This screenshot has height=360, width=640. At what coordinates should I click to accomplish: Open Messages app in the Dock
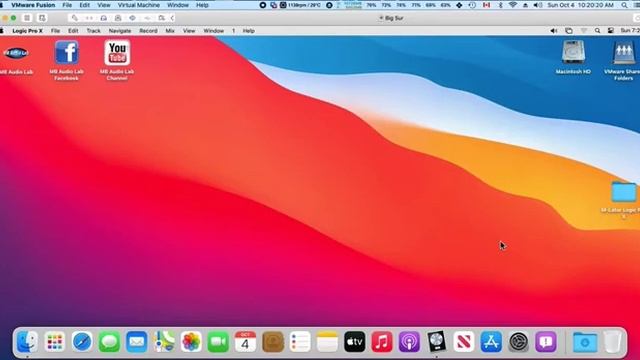[109, 342]
